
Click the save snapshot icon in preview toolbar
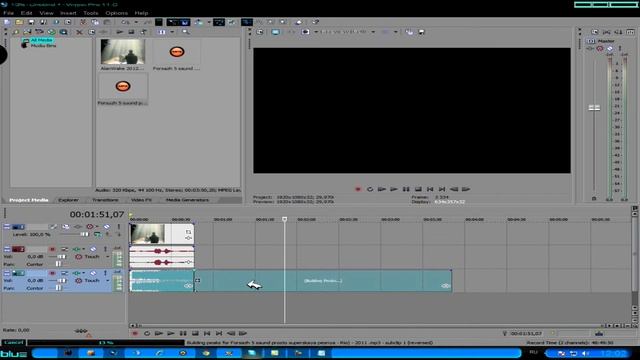coord(421,32)
